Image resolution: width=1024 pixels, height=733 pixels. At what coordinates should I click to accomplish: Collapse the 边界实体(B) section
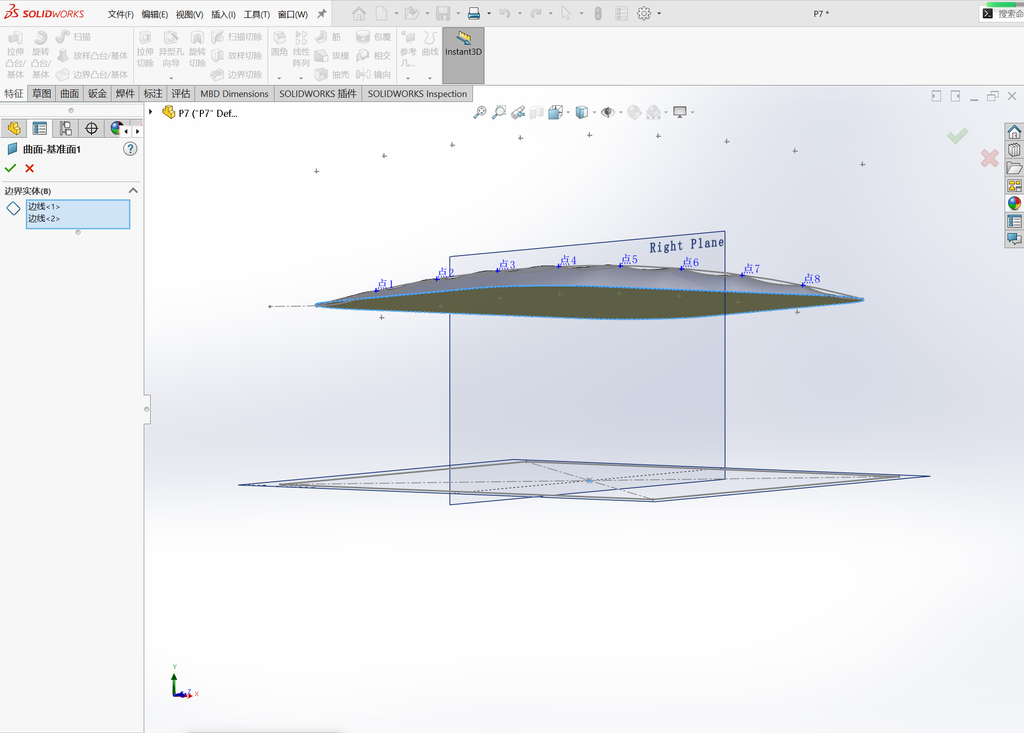[x=133, y=190]
